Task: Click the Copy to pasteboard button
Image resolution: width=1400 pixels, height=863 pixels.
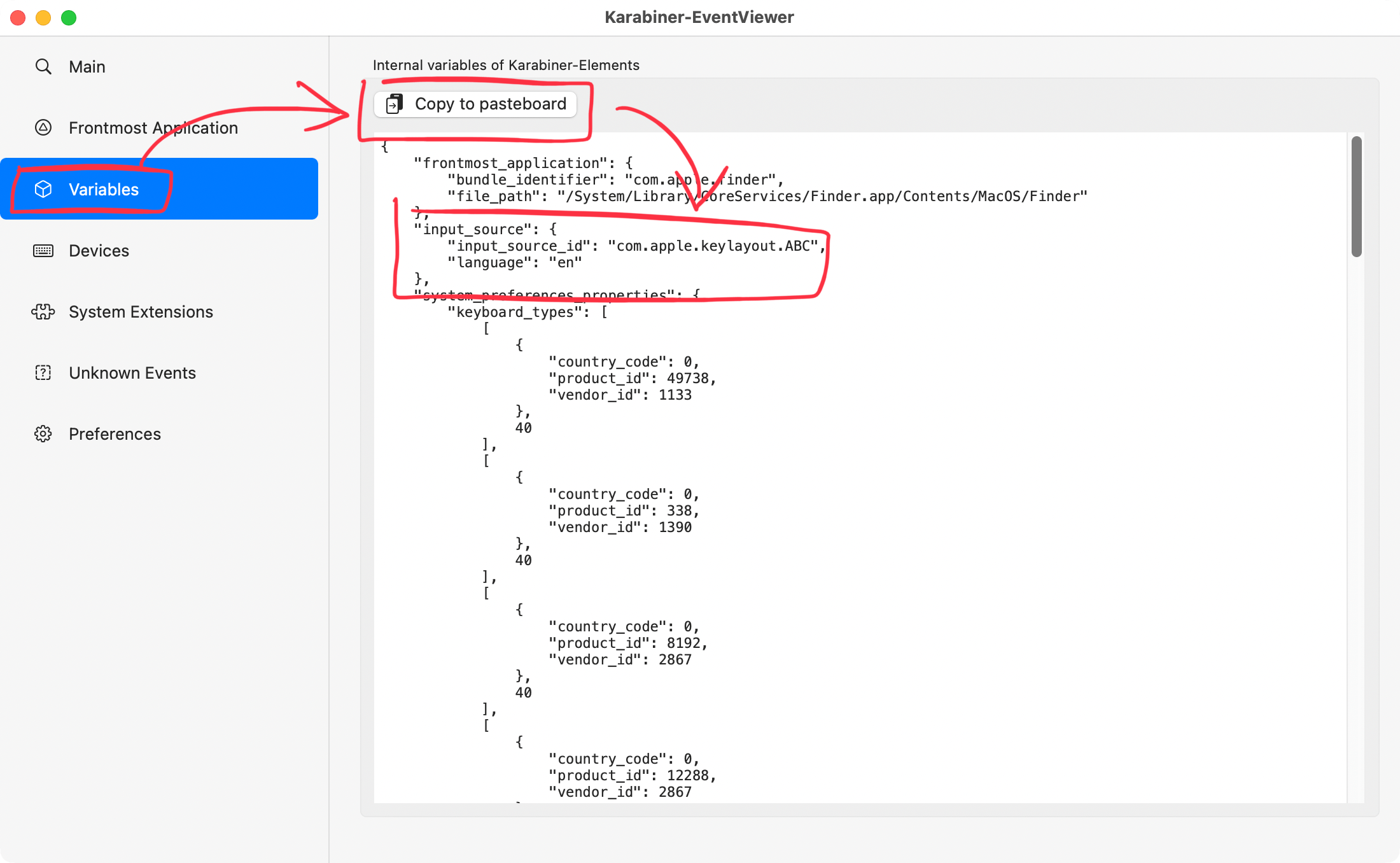Action: 475,104
